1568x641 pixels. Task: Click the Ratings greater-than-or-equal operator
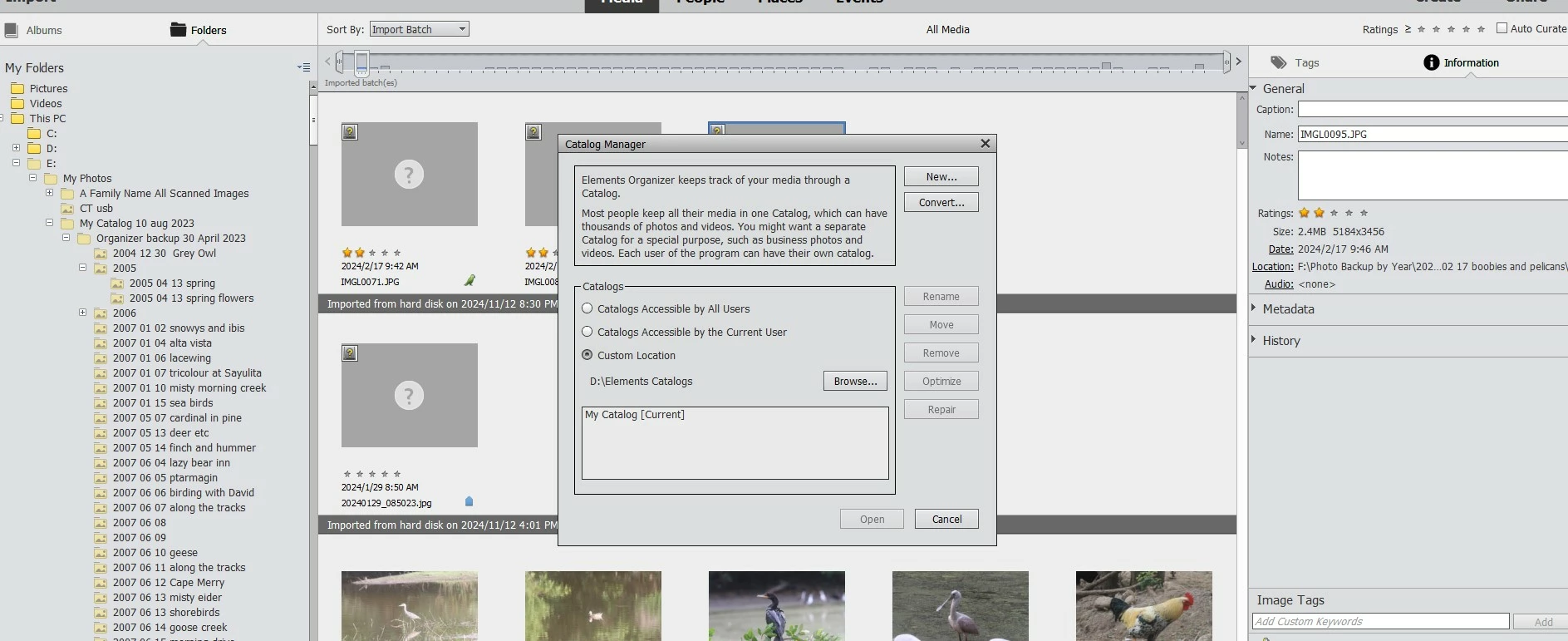1408,29
